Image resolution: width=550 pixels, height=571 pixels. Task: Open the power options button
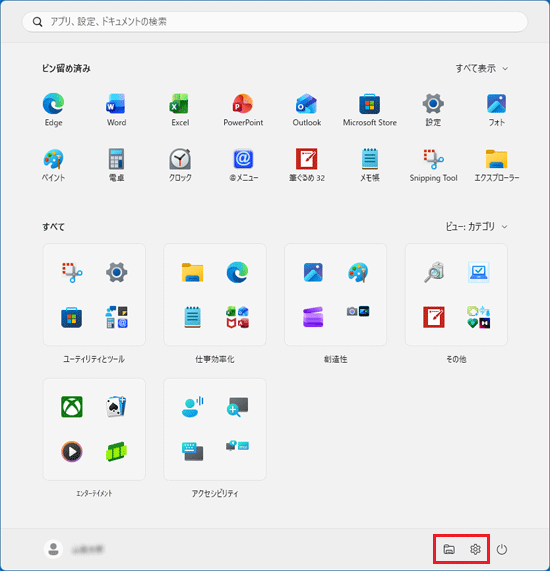tap(502, 549)
